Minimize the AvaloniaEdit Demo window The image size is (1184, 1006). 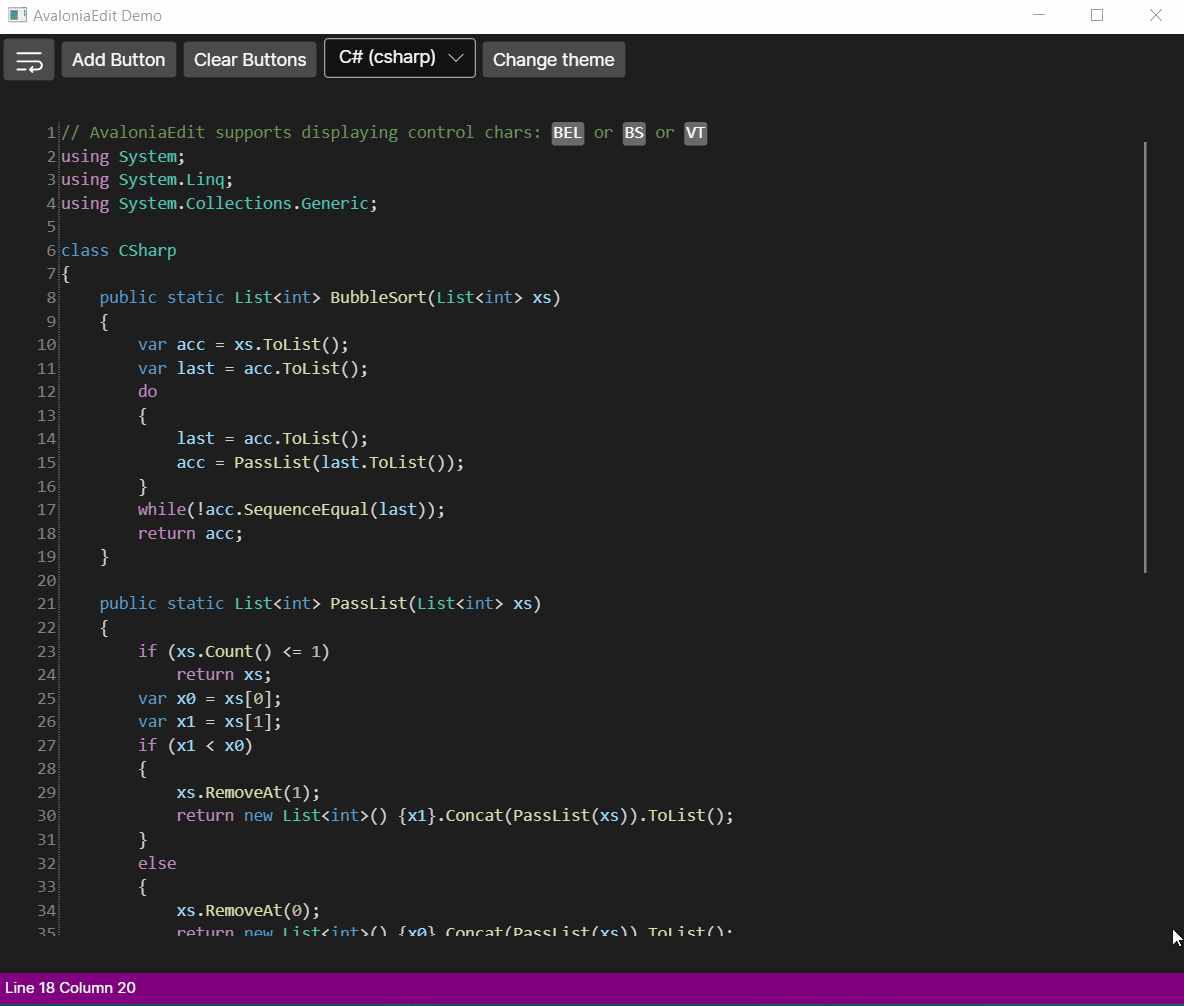click(x=1039, y=15)
